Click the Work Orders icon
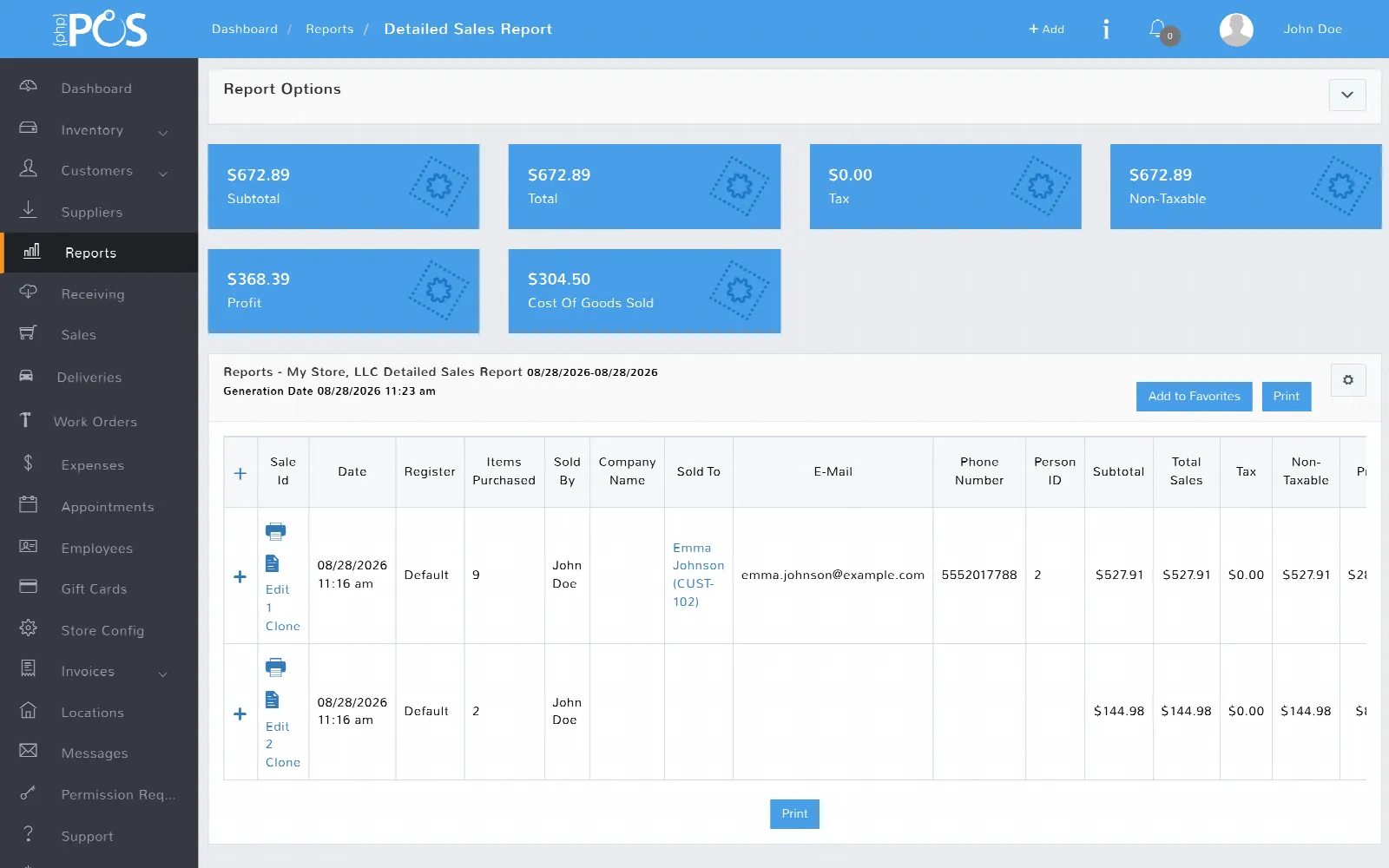1389x868 pixels. (26, 420)
